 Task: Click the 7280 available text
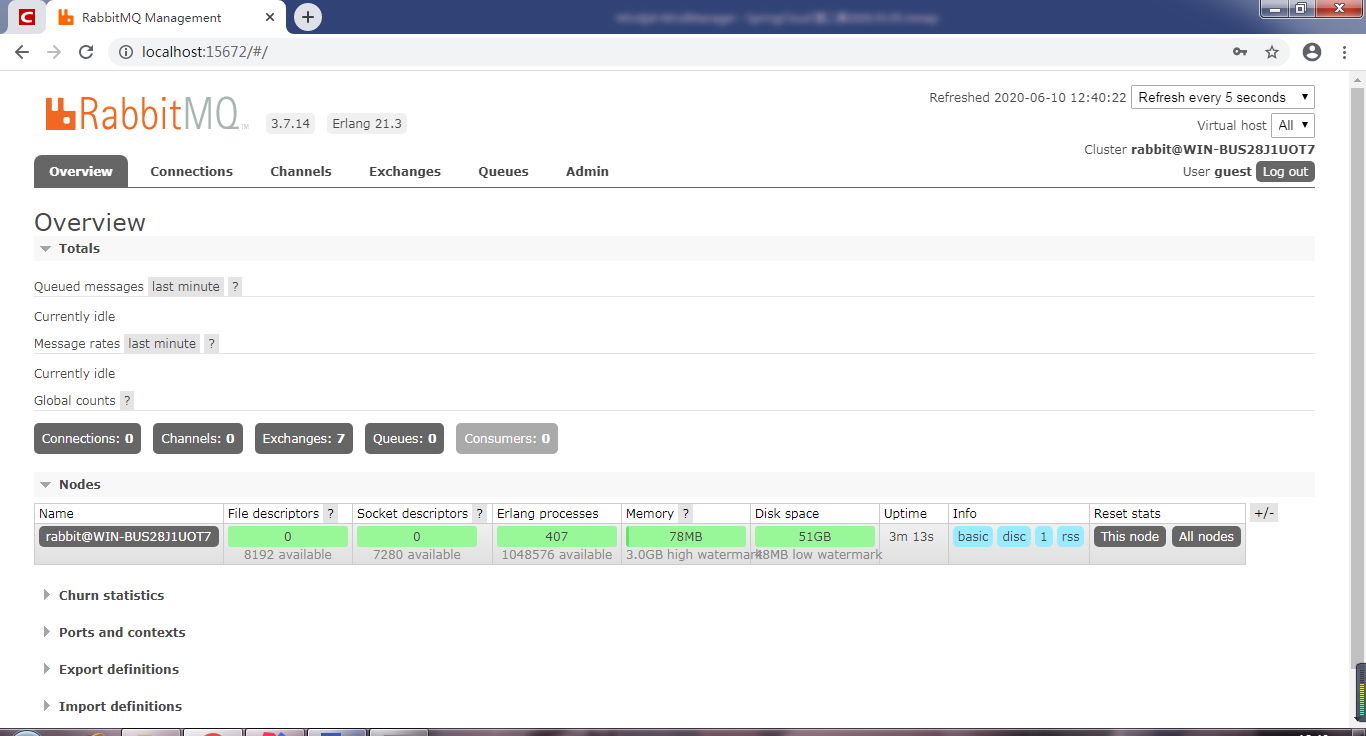pyautogui.click(x=417, y=555)
